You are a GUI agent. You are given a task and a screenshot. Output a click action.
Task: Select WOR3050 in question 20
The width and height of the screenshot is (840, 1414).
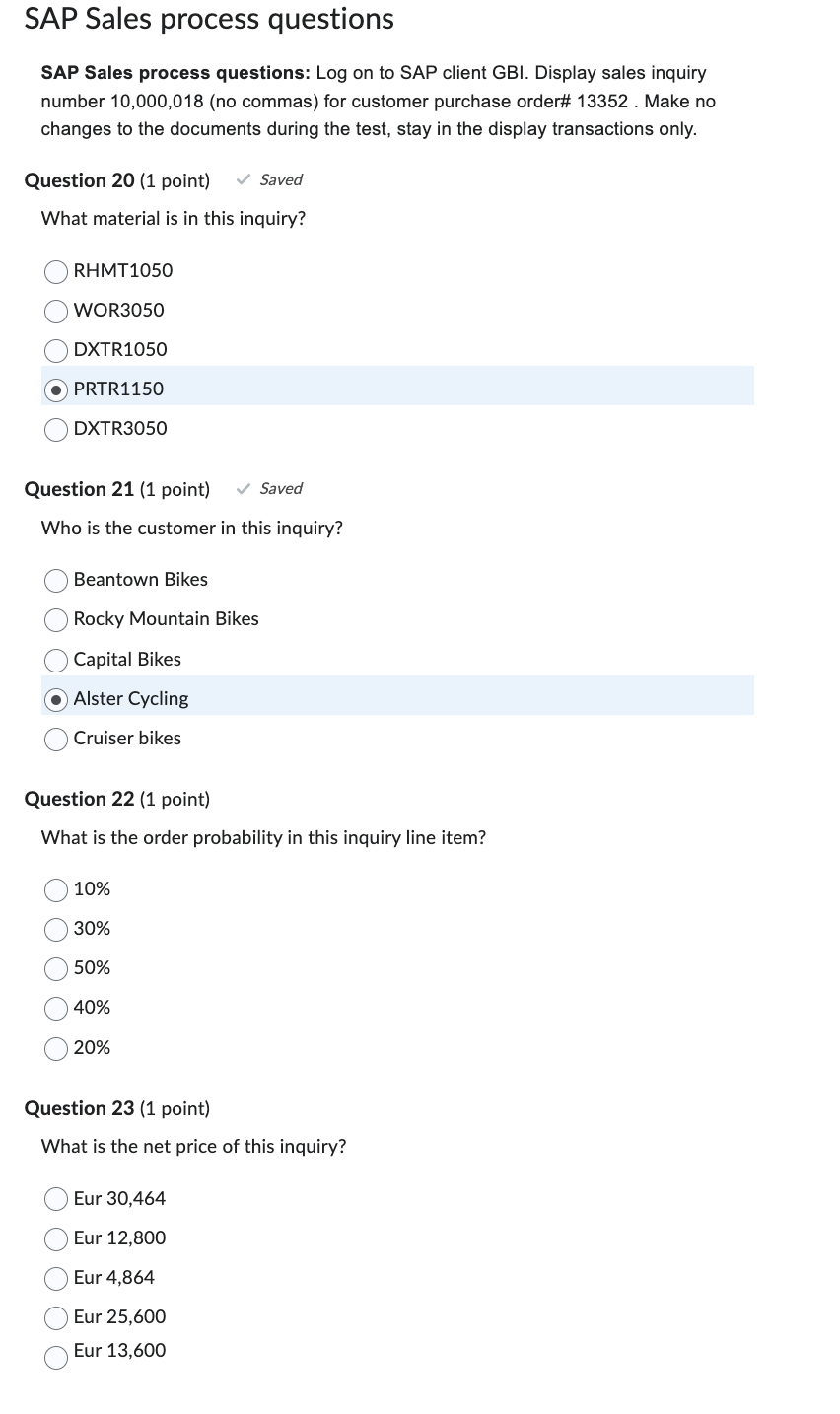pos(56,311)
